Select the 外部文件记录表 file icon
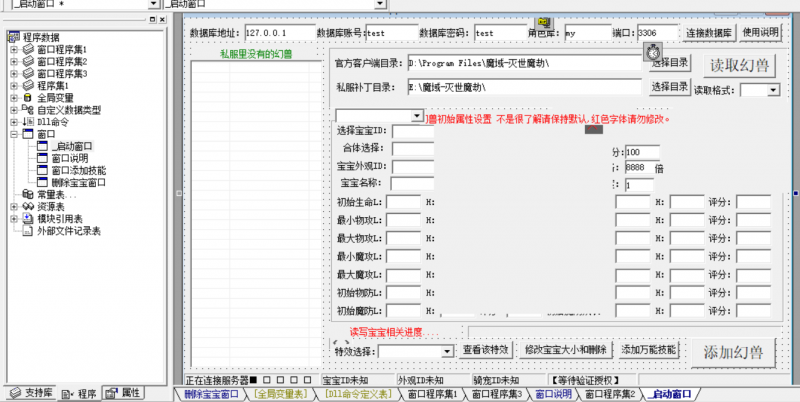 pos(28,231)
